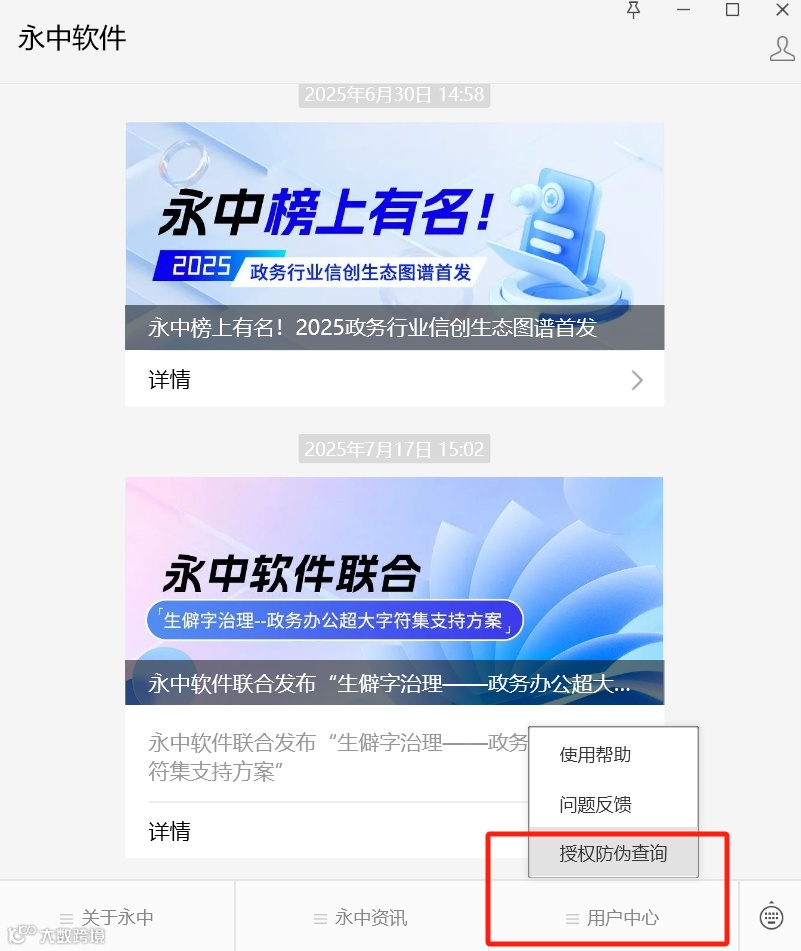Screen dimensions: 801x951
Task: Open 详情 under the 生僻字治理 article
Action: 169,831
